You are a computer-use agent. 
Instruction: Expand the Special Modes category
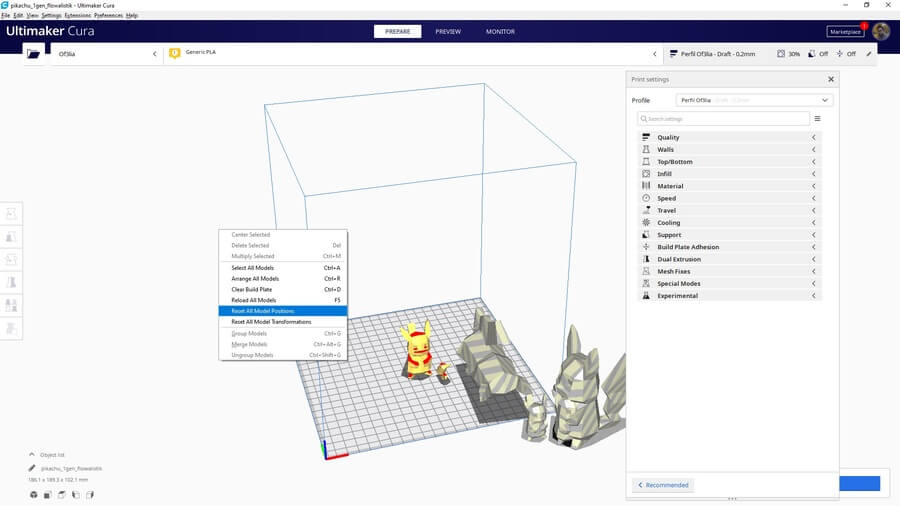pos(730,283)
